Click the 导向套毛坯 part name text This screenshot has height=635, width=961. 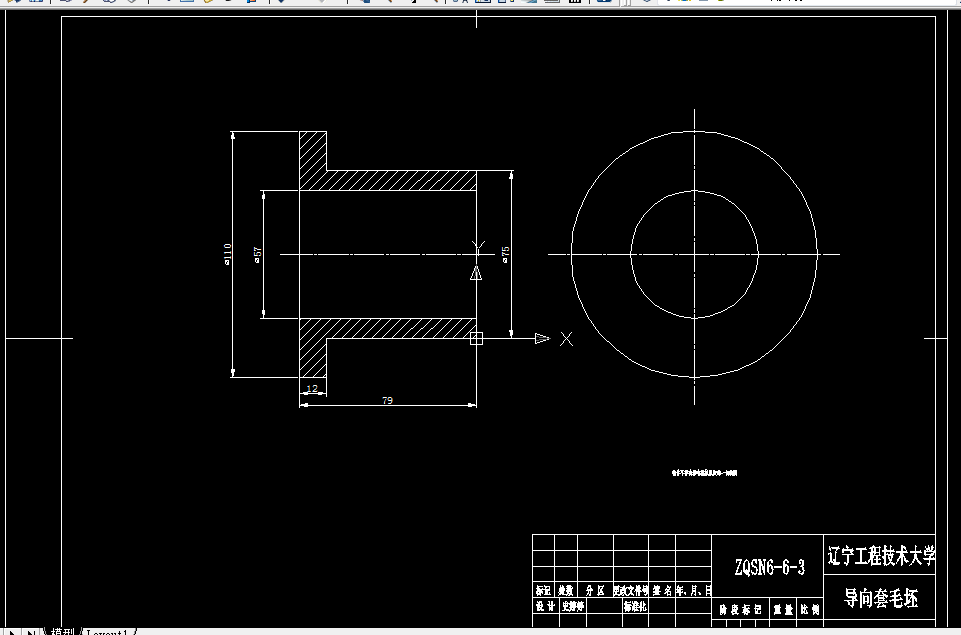(x=881, y=598)
